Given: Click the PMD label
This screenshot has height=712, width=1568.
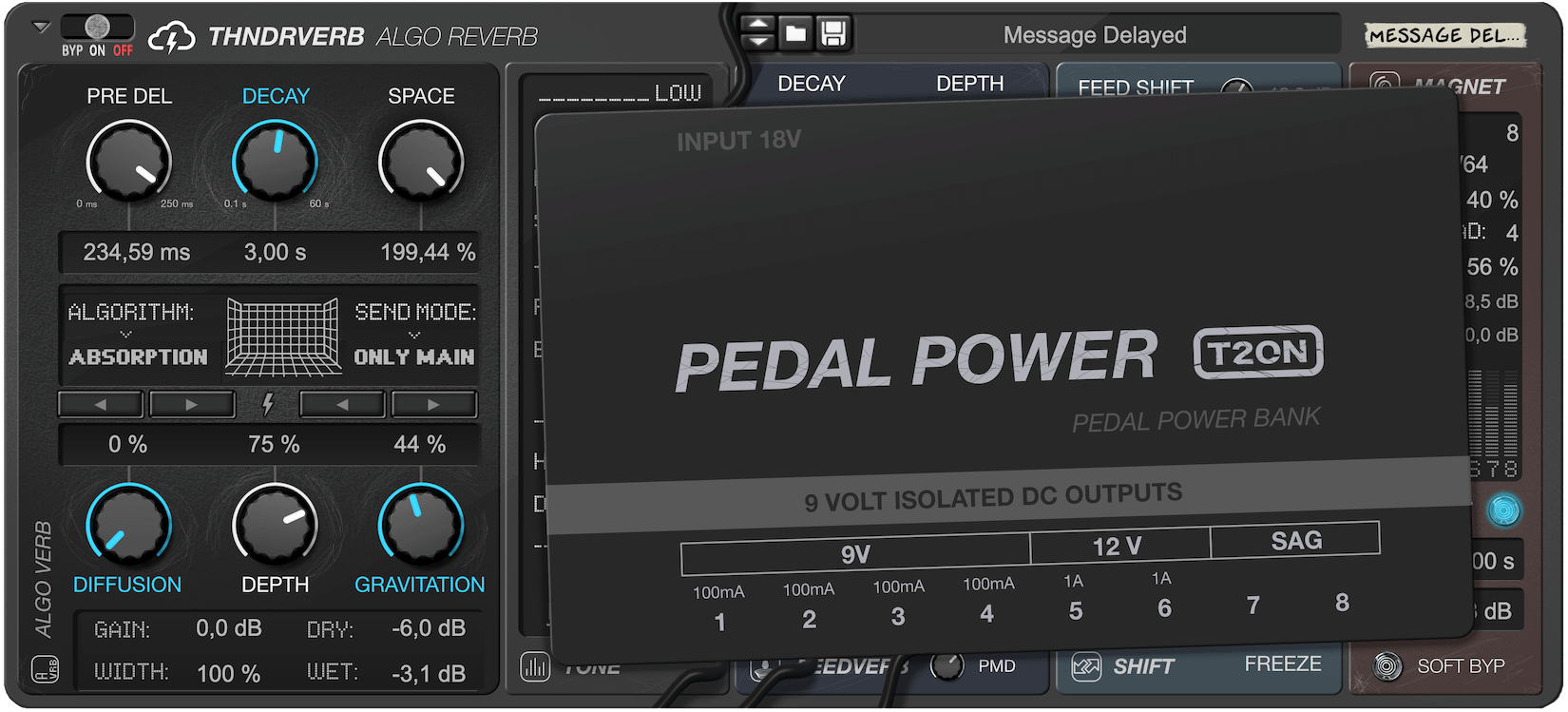Looking at the screenshot, I should 997,666.
